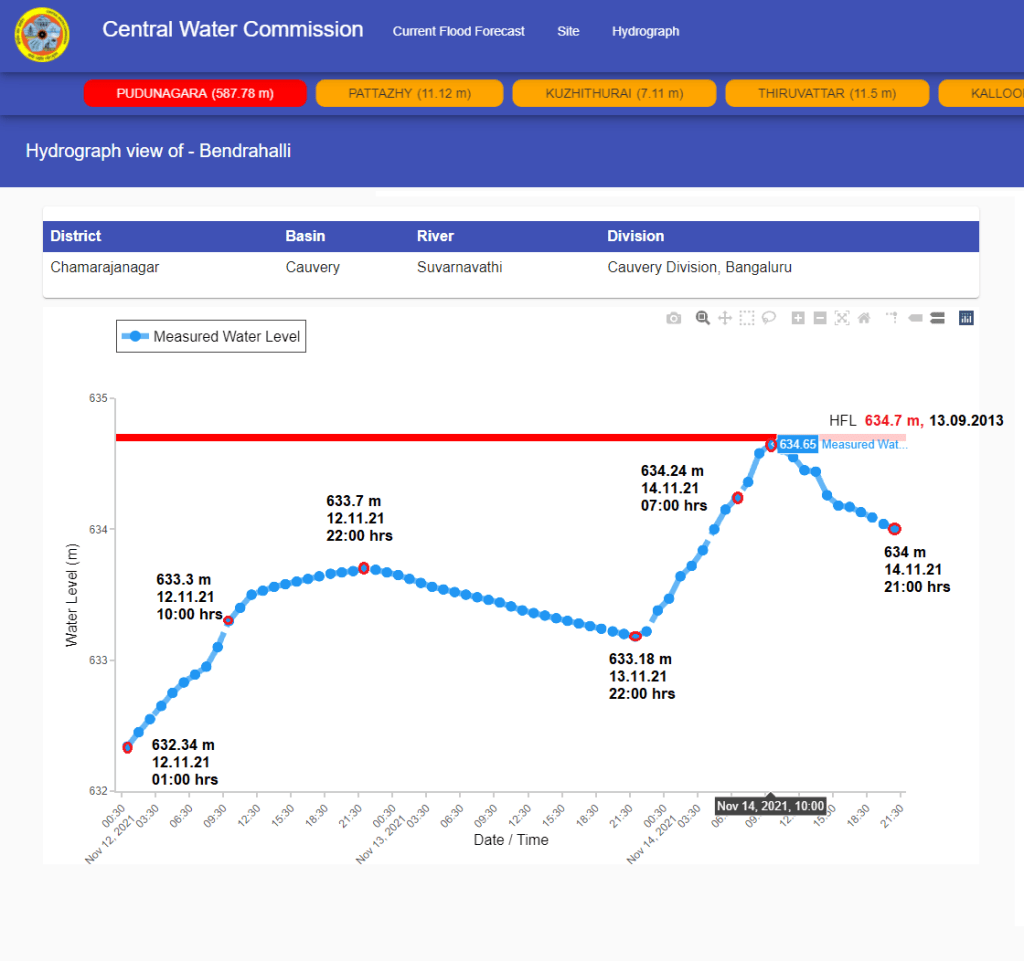Reset axes with the home icon

[x=864, y=318]
